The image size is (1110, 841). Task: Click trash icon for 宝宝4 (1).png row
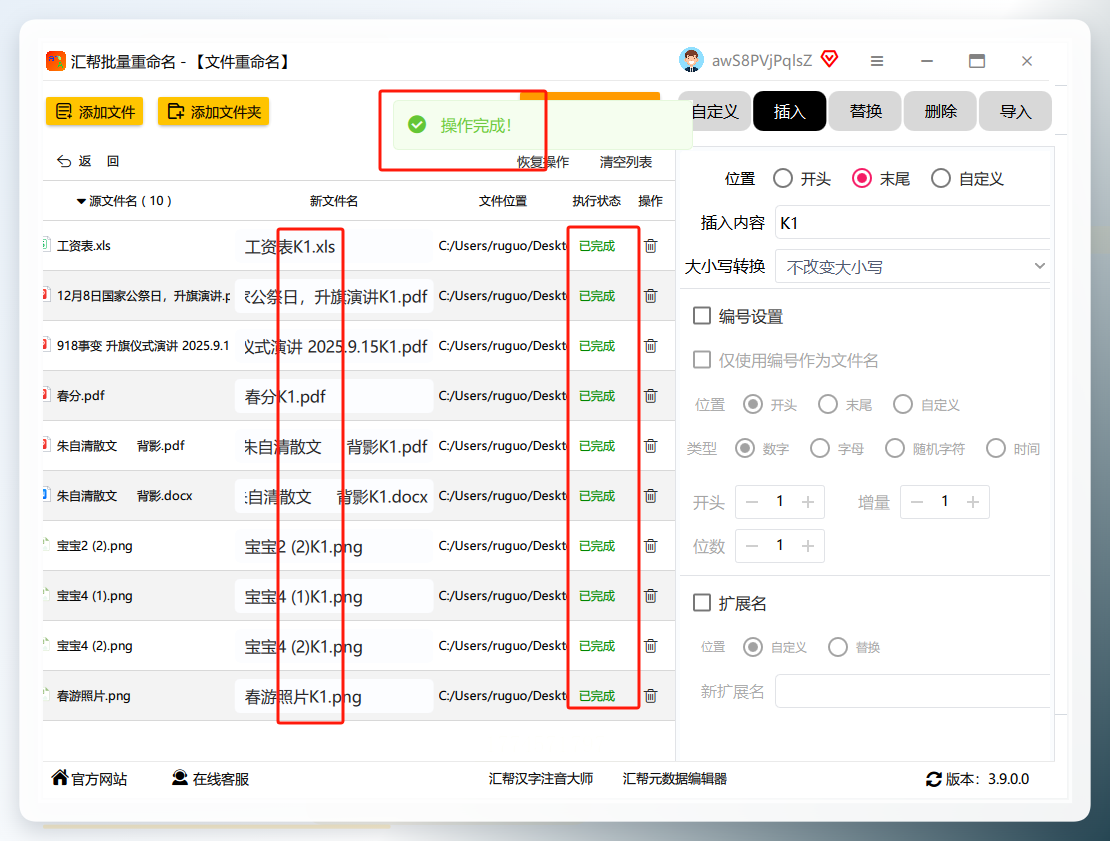pos(651,596)
